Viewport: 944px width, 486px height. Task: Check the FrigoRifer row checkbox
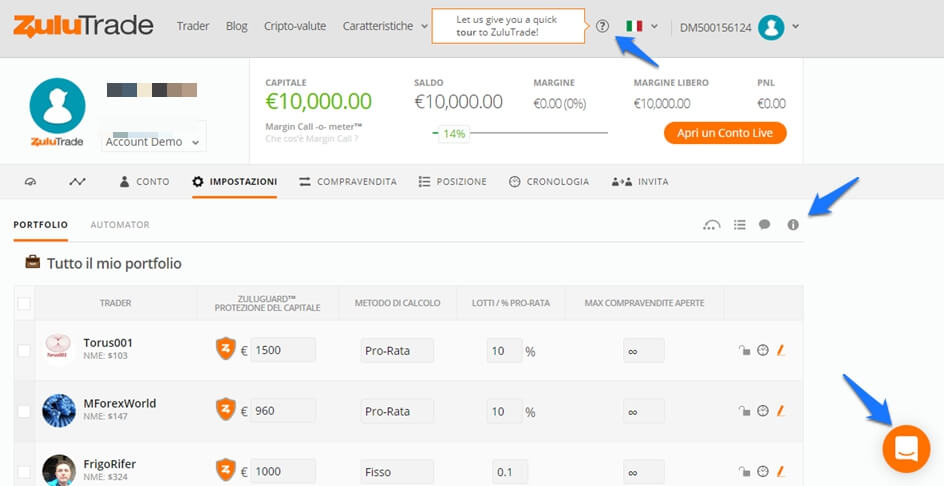click(x=24, y=472)
